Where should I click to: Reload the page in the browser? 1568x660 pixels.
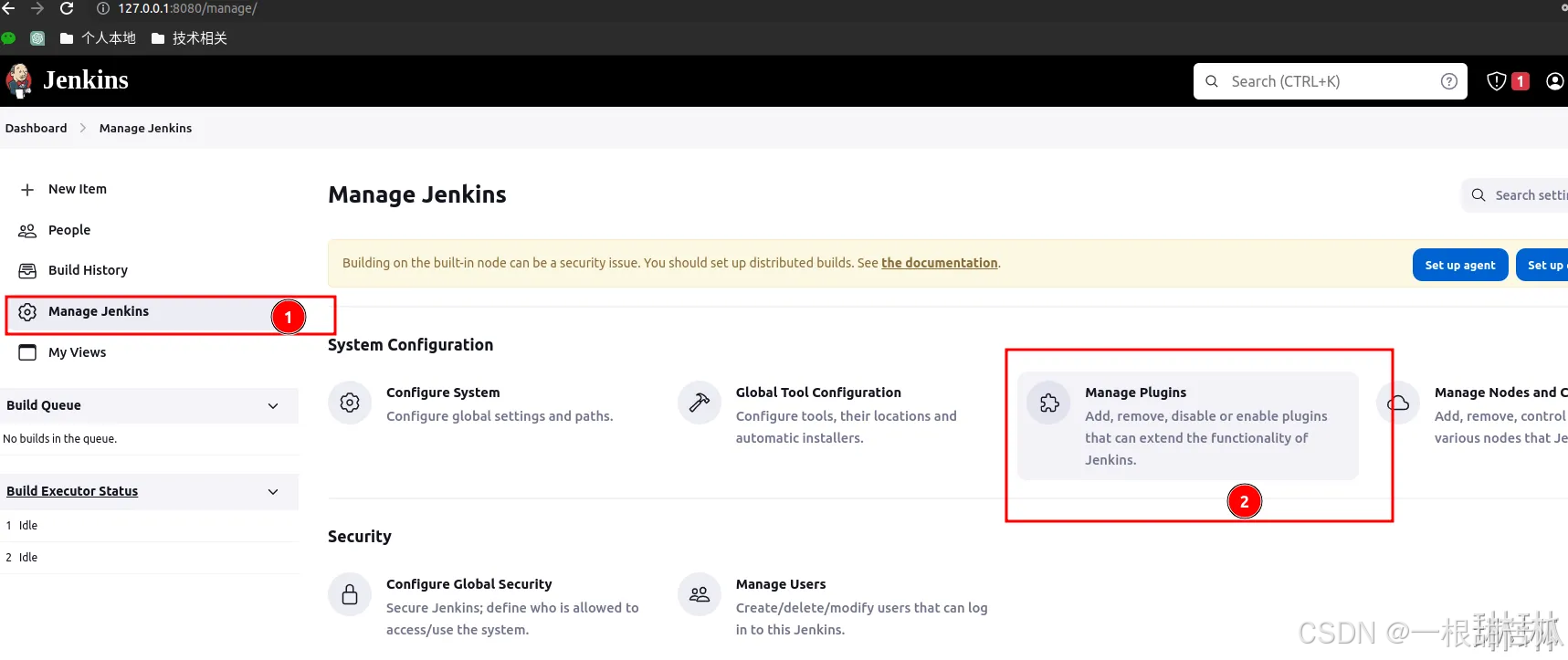pyautogui.click(x=67, y=8)
